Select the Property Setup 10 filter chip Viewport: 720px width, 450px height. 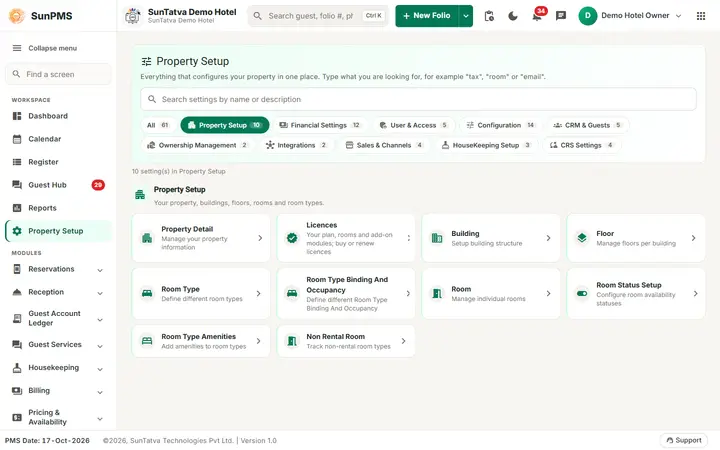[225, 125]
